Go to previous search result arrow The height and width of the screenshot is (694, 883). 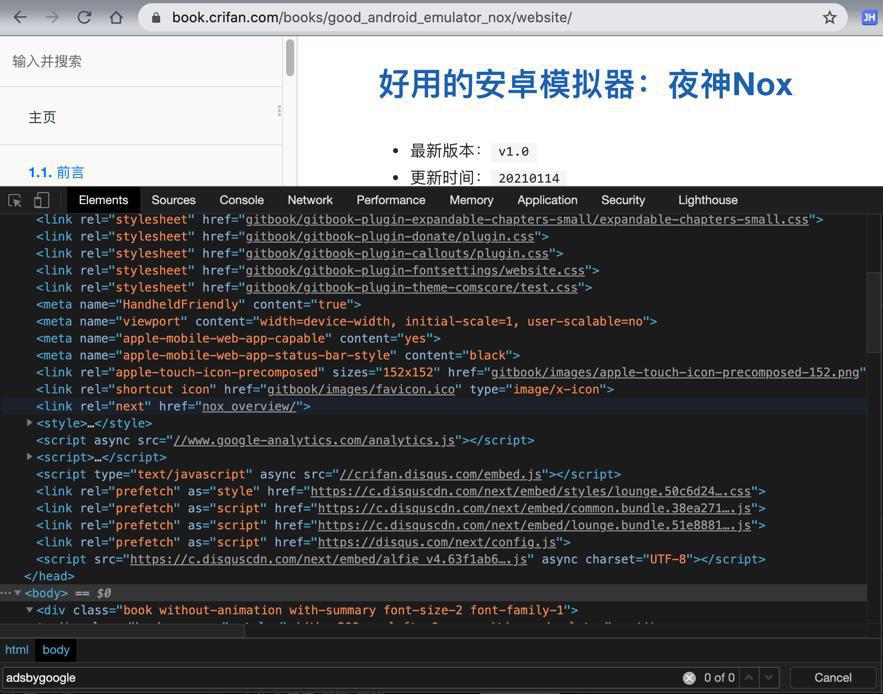tap(749, 677)
